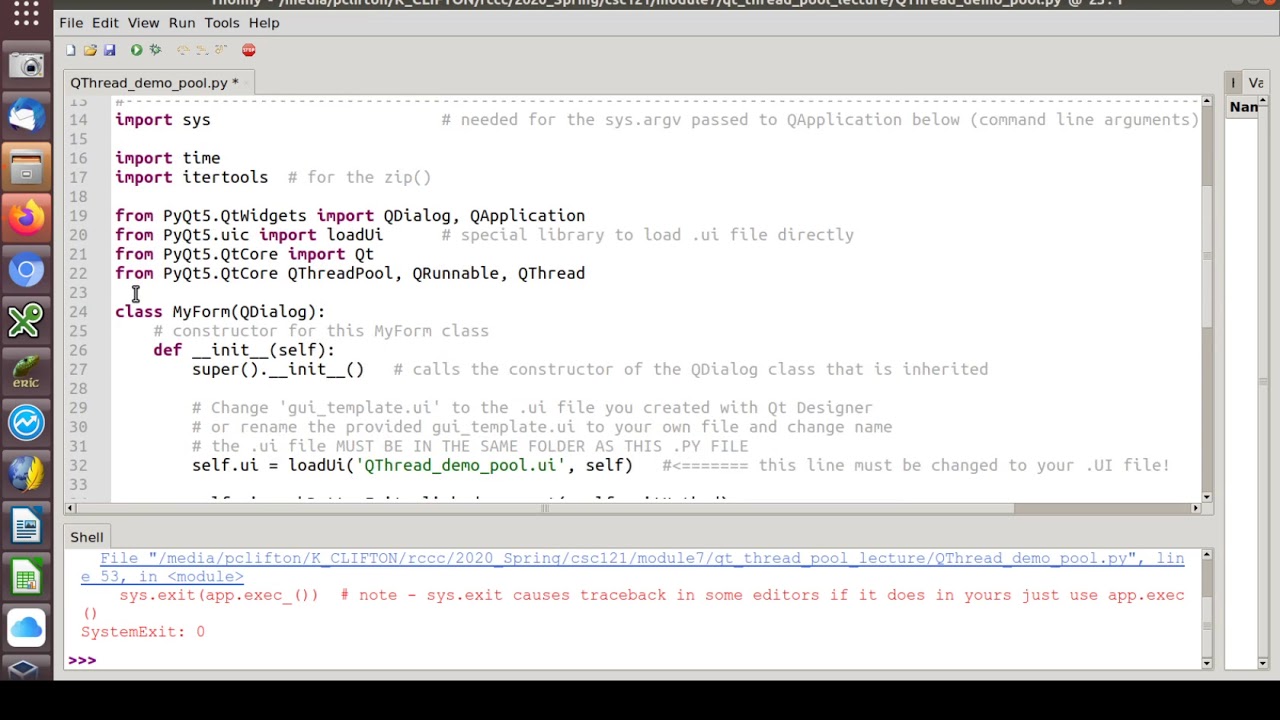1280x720 pixels.
Task: Save the script with the floppy icon
Action: coord(109,50)
